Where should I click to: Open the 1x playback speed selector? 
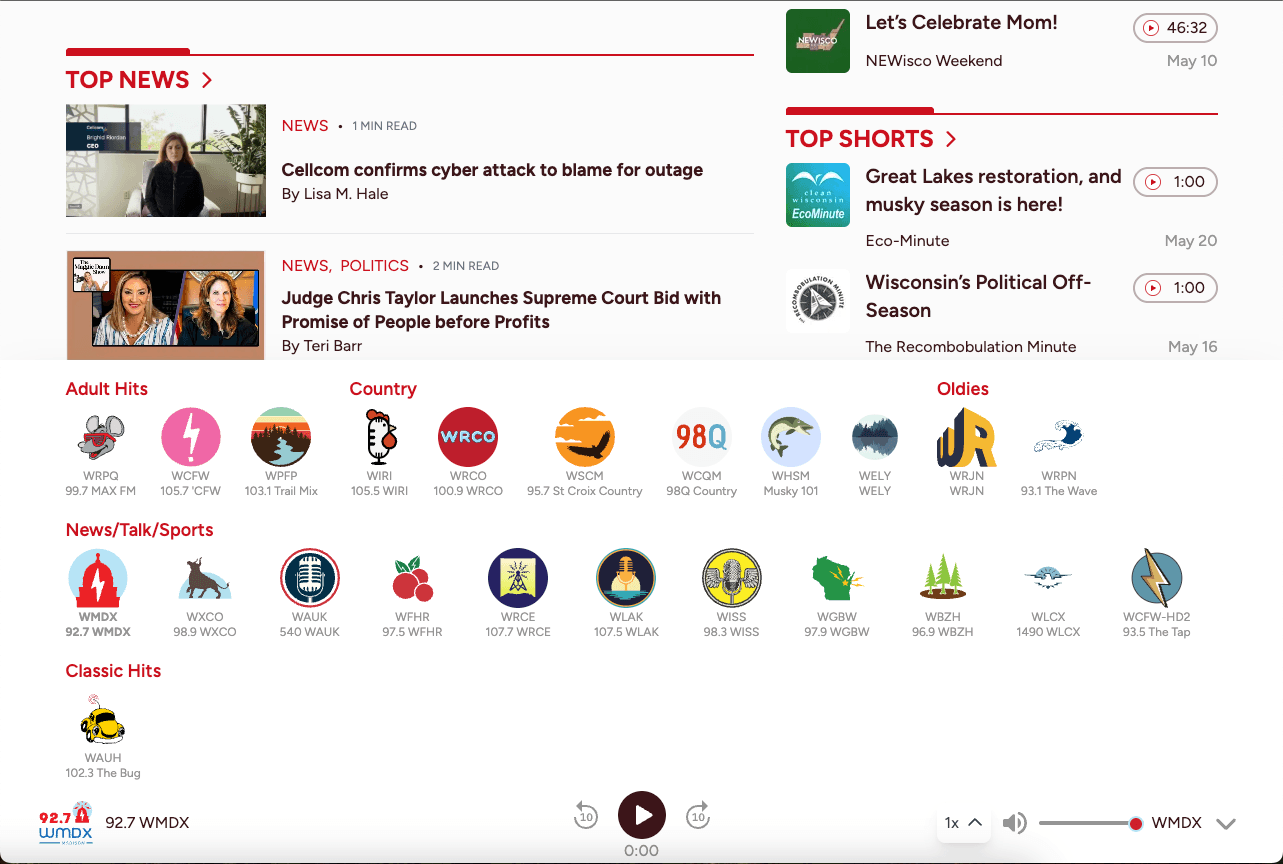964,823
